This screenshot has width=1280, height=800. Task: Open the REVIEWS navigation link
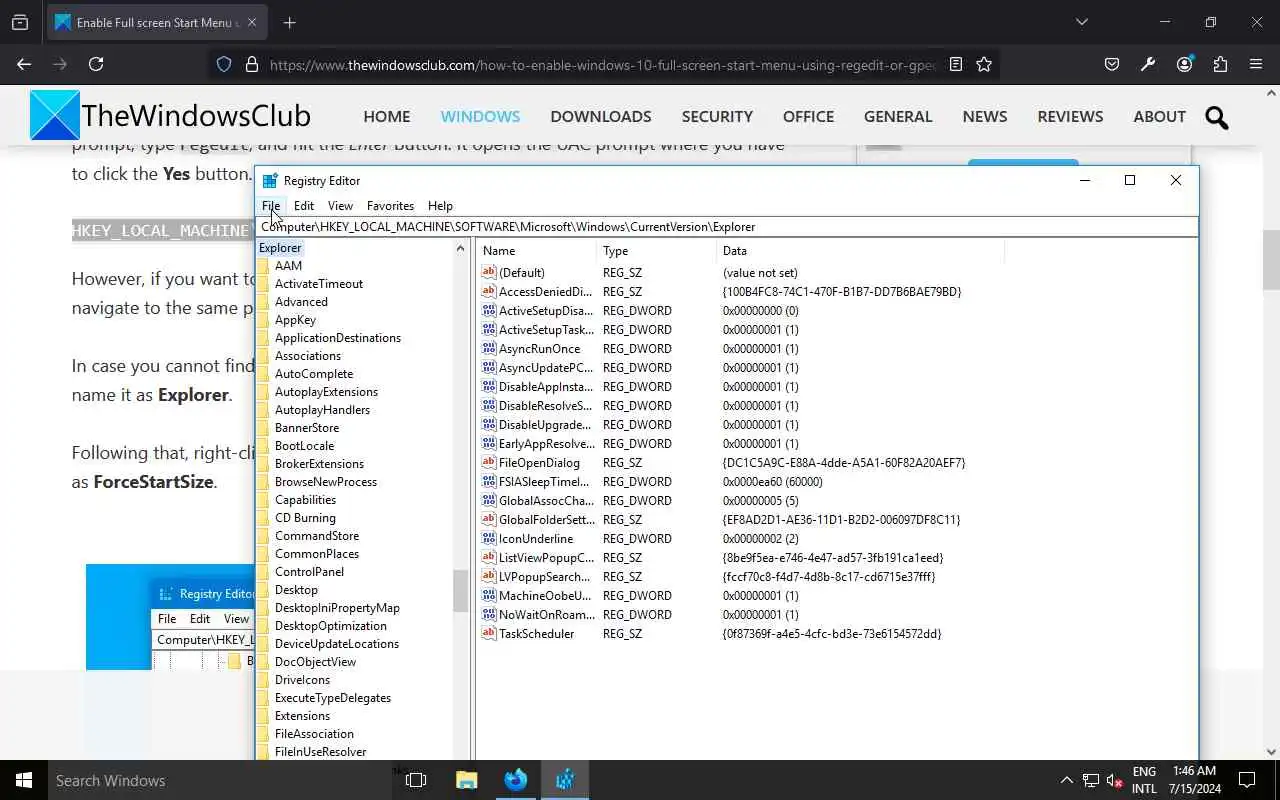point(1070,116)
